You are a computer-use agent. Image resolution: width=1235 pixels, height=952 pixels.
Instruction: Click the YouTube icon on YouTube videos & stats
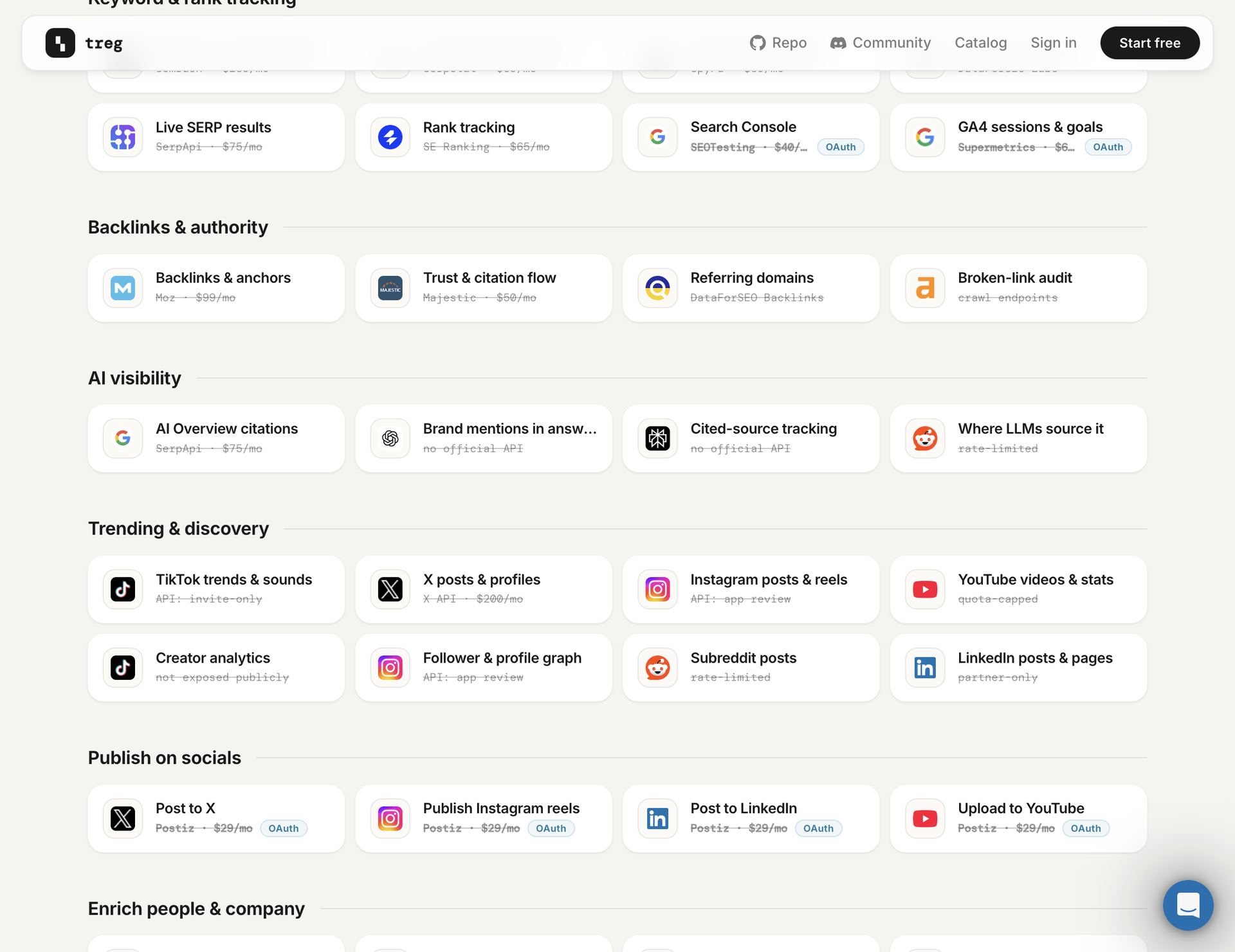coord(925,589)
